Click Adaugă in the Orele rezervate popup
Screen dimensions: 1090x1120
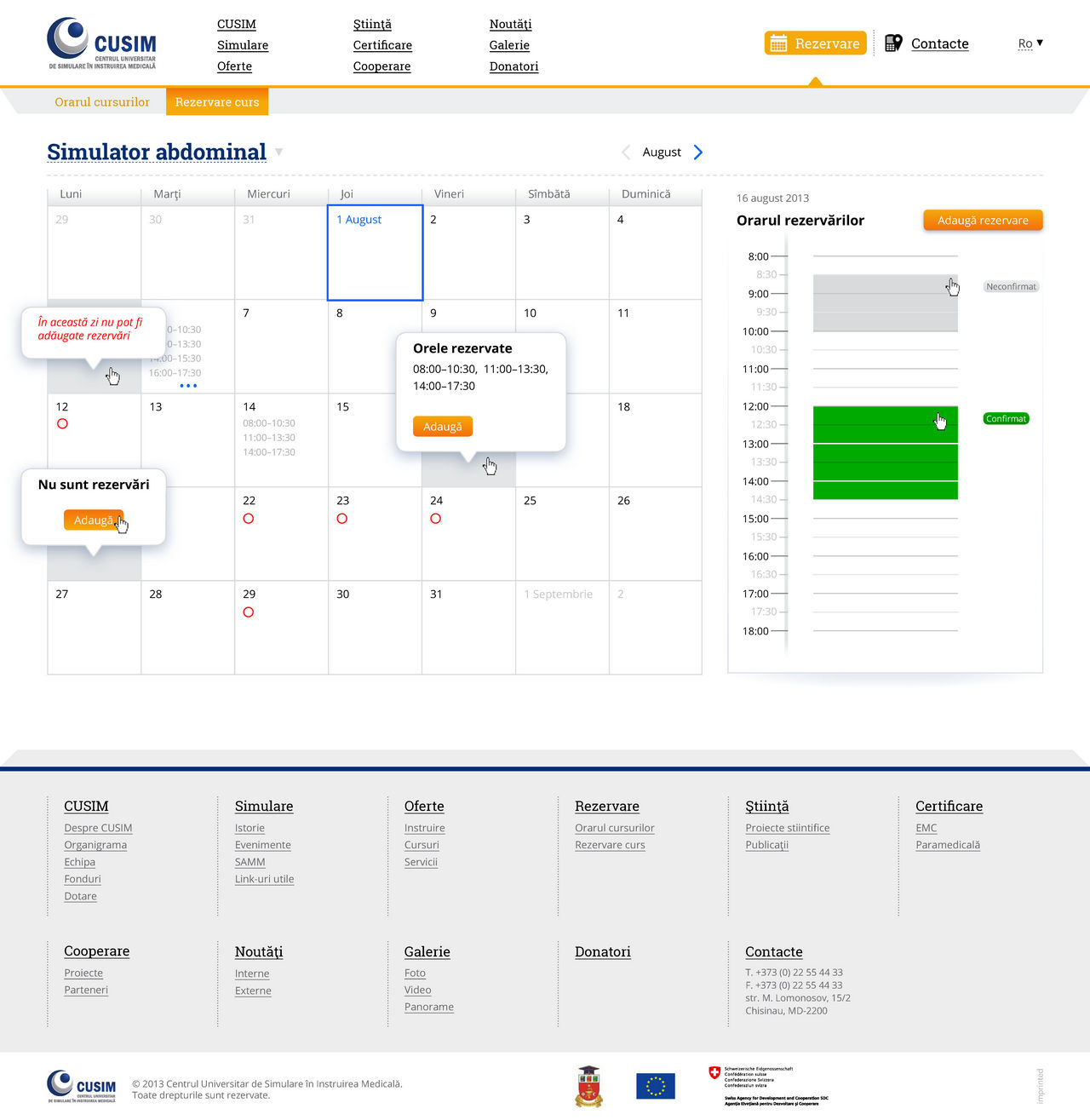click(442, 426)
